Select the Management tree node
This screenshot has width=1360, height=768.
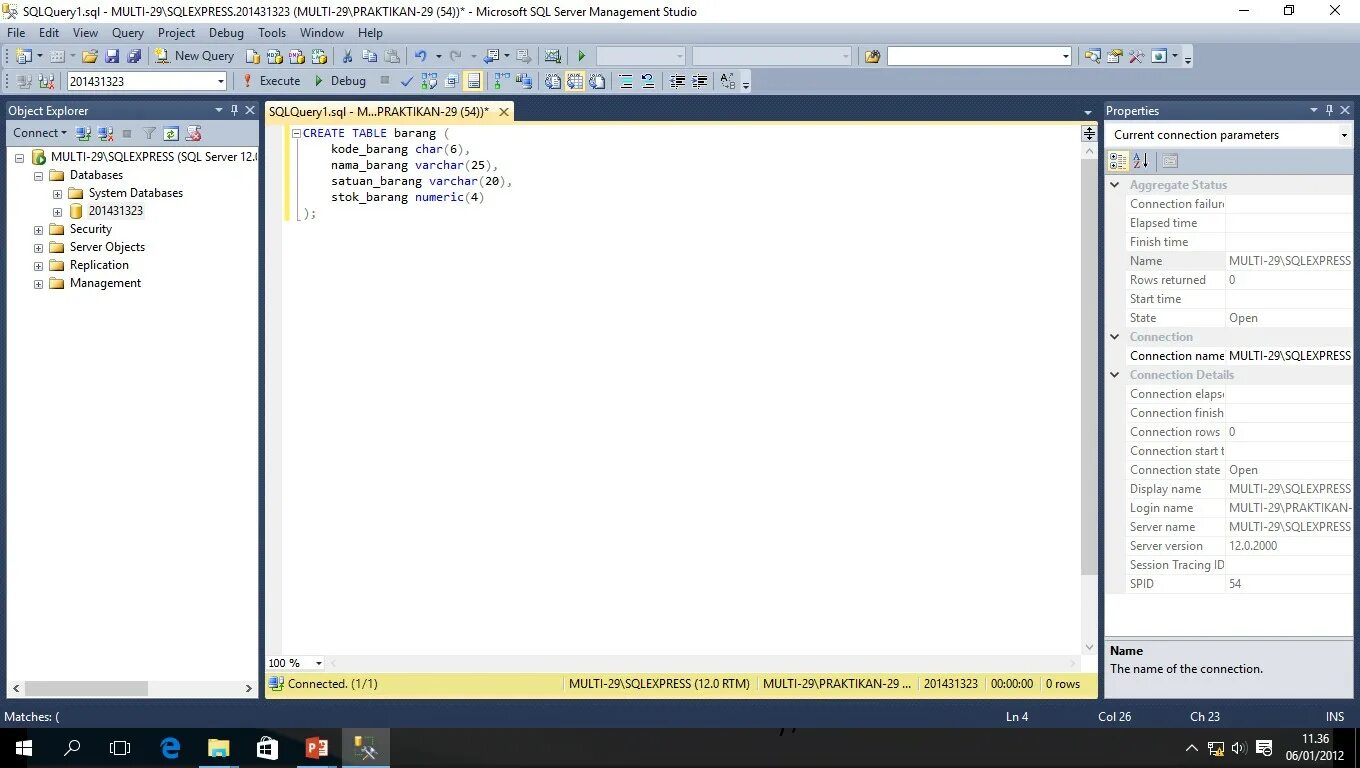click(x=105, y=284)
